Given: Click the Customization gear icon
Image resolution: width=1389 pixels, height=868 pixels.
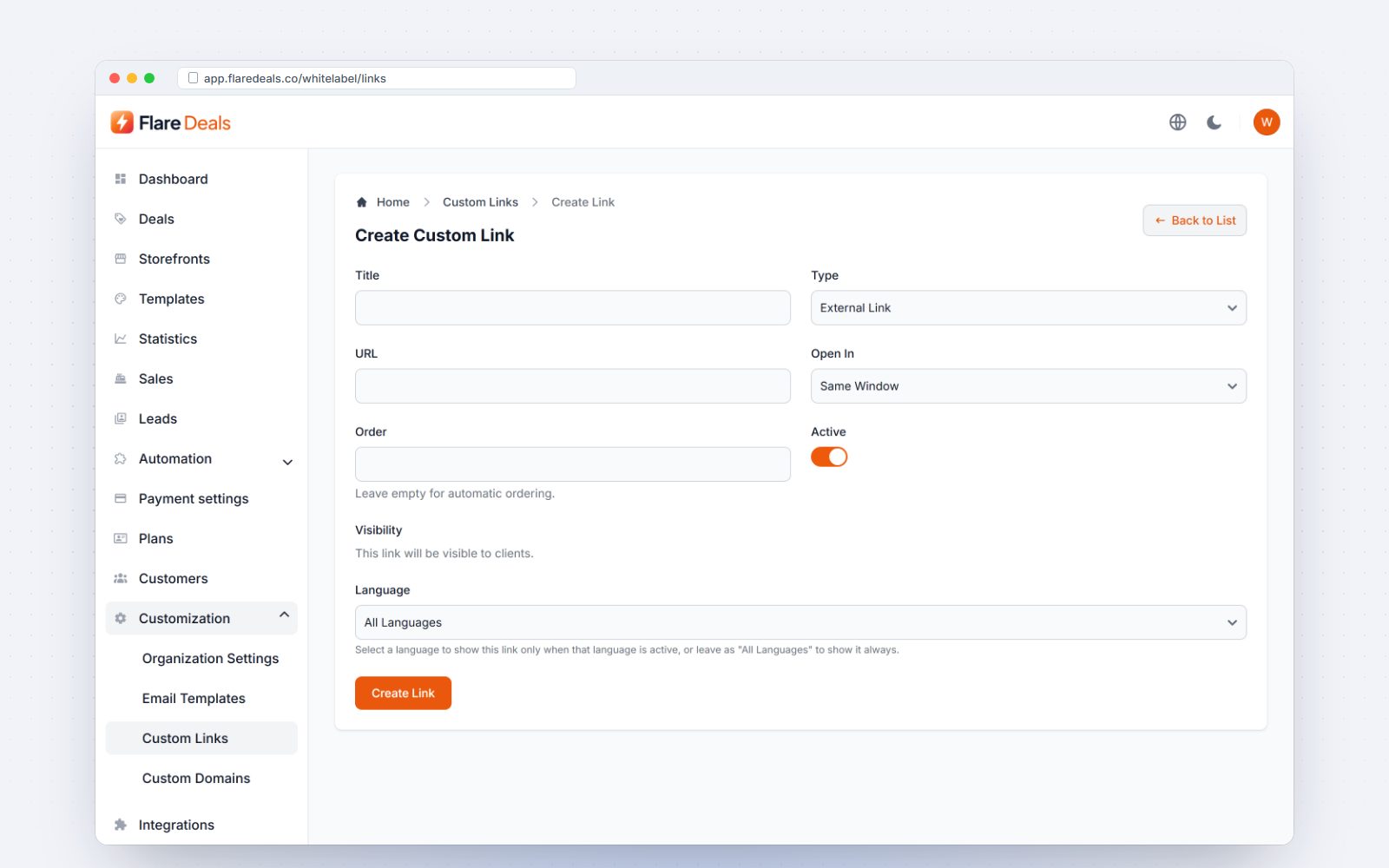Looking at the screenshot, I should point(121,618).
